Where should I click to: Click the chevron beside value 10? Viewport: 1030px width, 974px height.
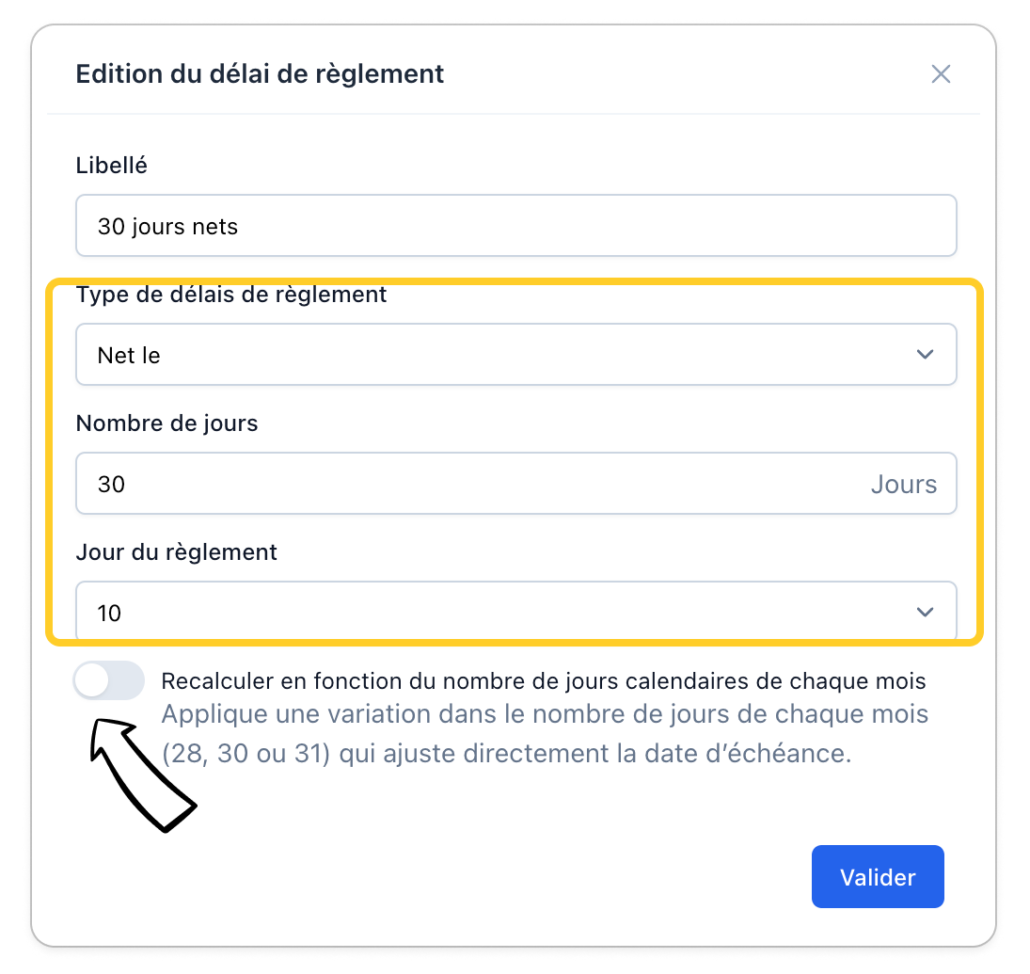[925, 612]
